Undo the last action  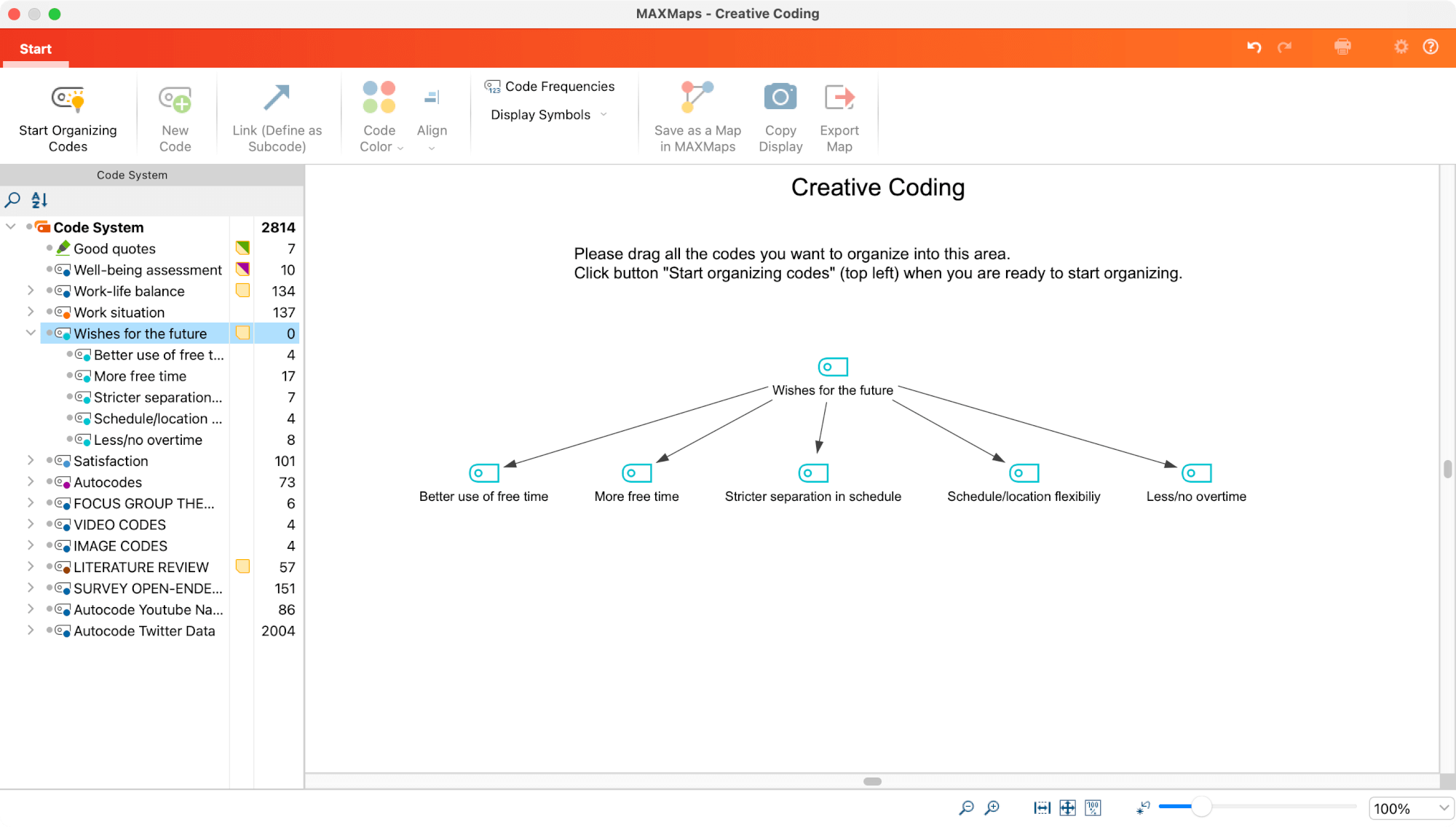tap(1254, 47)
